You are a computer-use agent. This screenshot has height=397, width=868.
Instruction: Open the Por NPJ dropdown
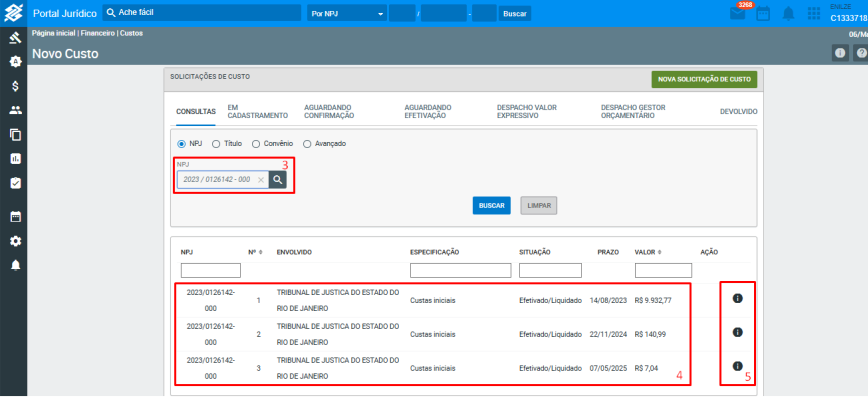347,13
